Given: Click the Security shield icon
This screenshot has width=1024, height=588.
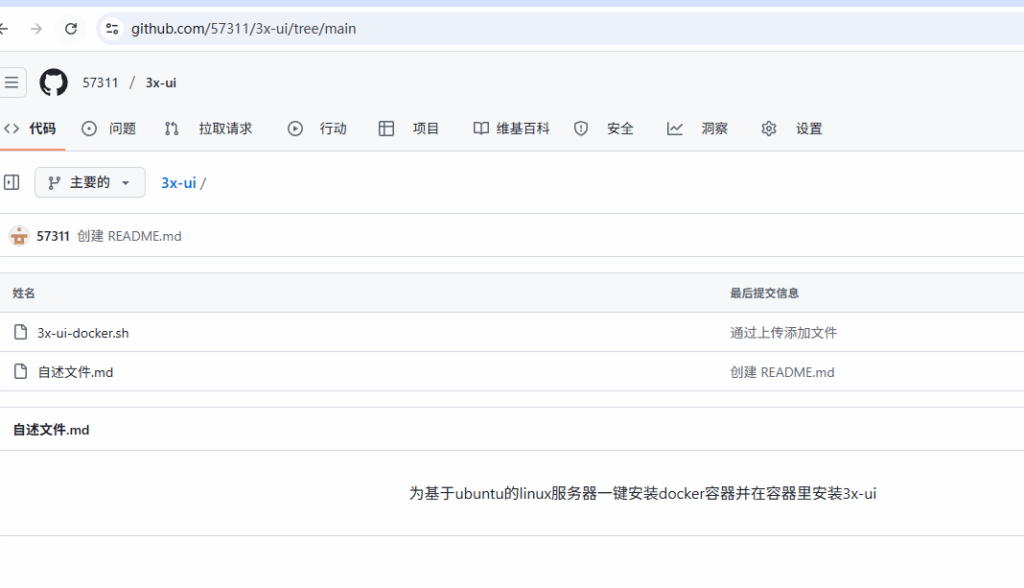Looking at the screenshot, I should (x=581, y=129).
